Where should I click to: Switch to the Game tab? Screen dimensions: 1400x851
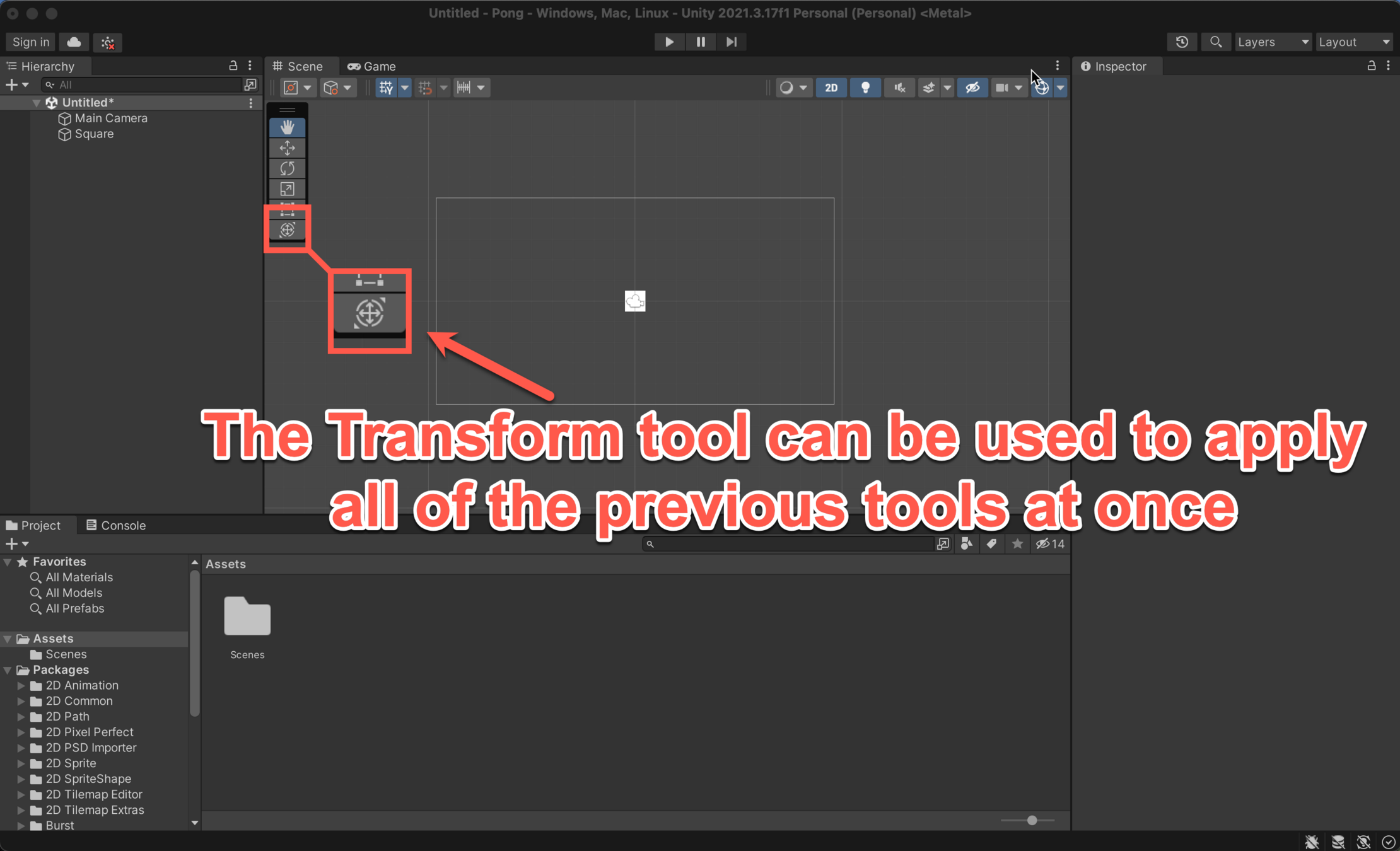(372, 66)
